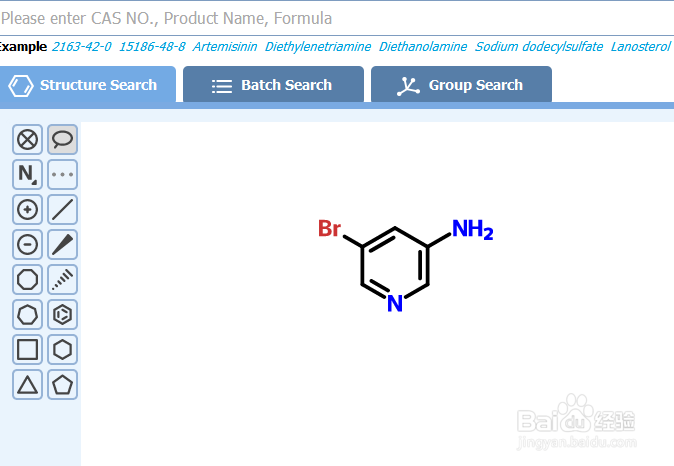
Task: Select the solid wedge bond tool
Action: tap(62, 245)
